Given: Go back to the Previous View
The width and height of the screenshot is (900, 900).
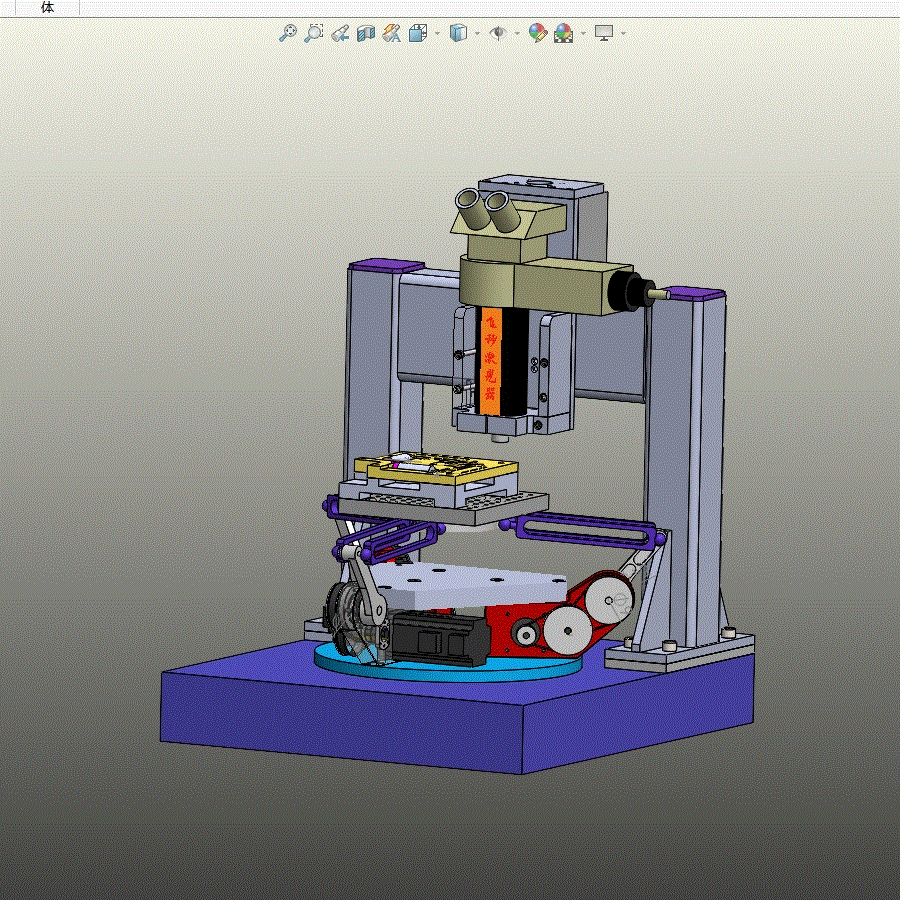Looking at the screenshot, I should tap(340, 33).
